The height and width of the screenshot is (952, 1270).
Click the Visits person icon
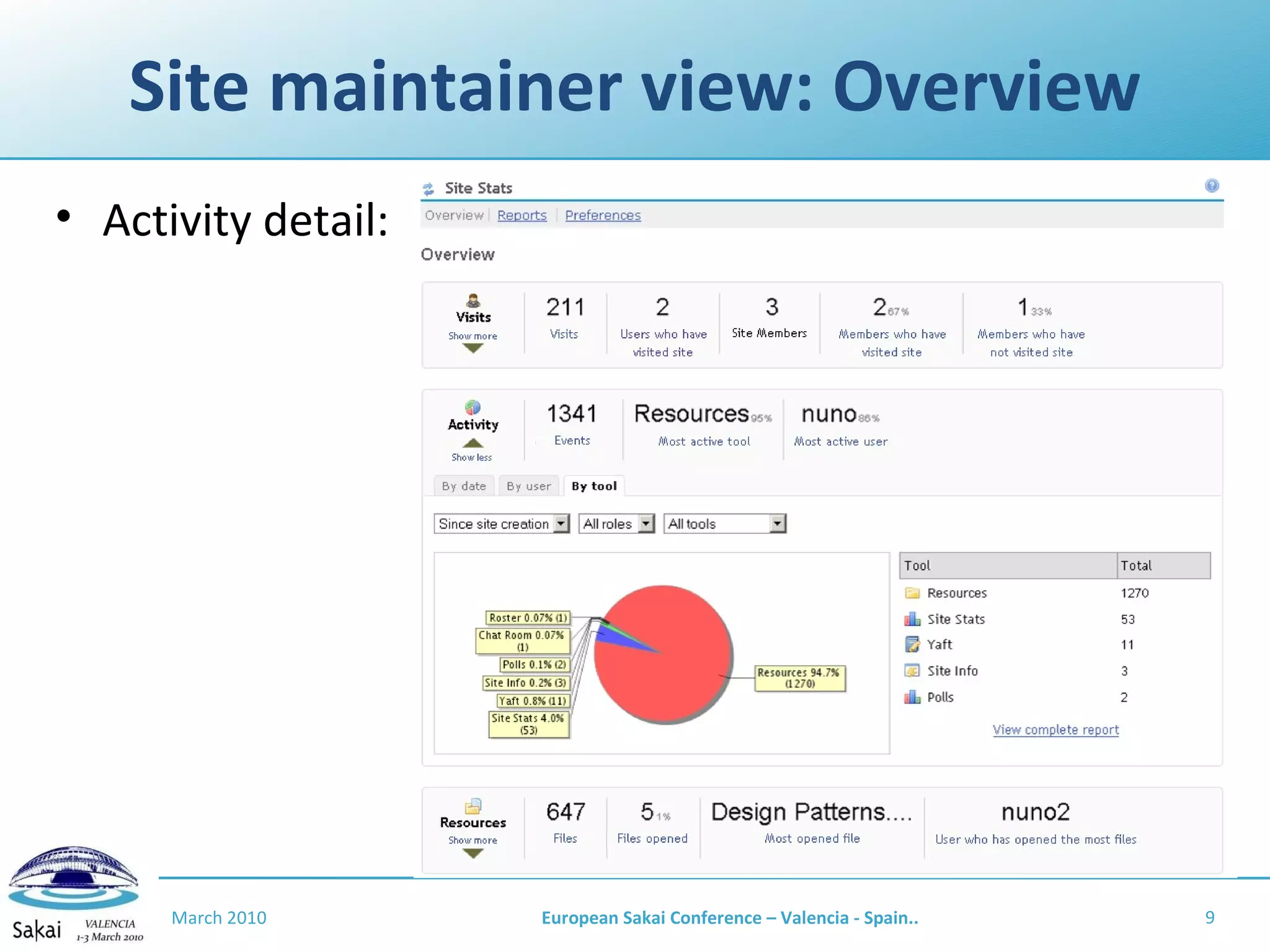473,301
